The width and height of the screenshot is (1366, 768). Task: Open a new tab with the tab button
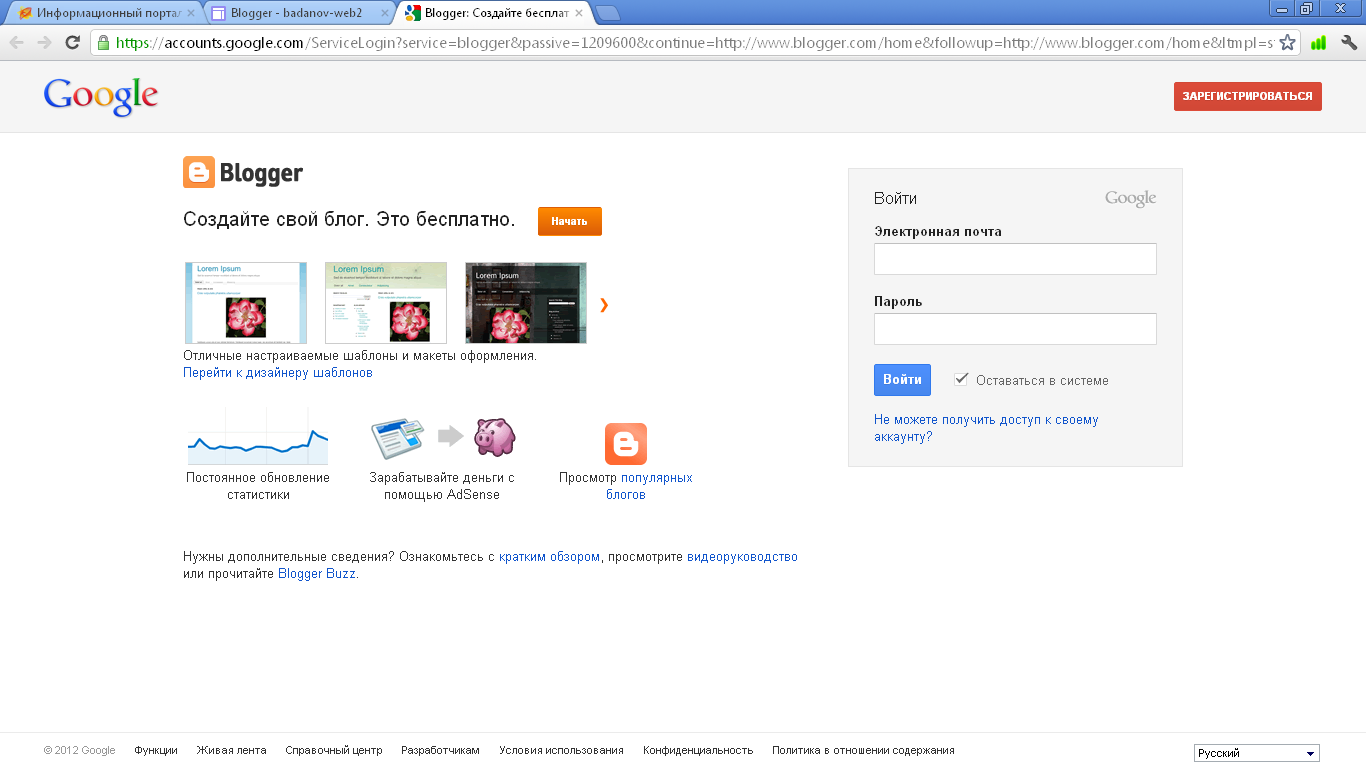pos(607,13)
